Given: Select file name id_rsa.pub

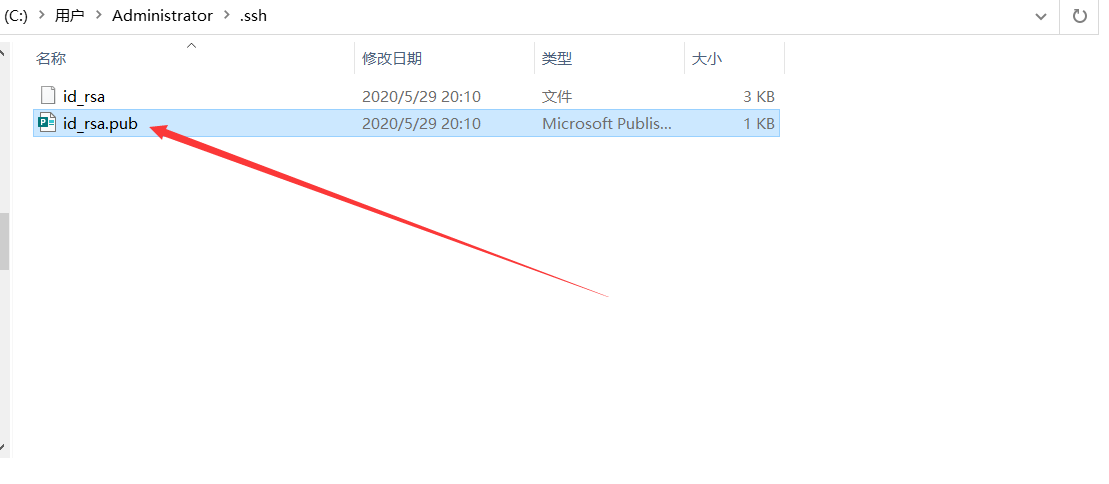Looking at the screenshot, I should (x=100, y=124).
